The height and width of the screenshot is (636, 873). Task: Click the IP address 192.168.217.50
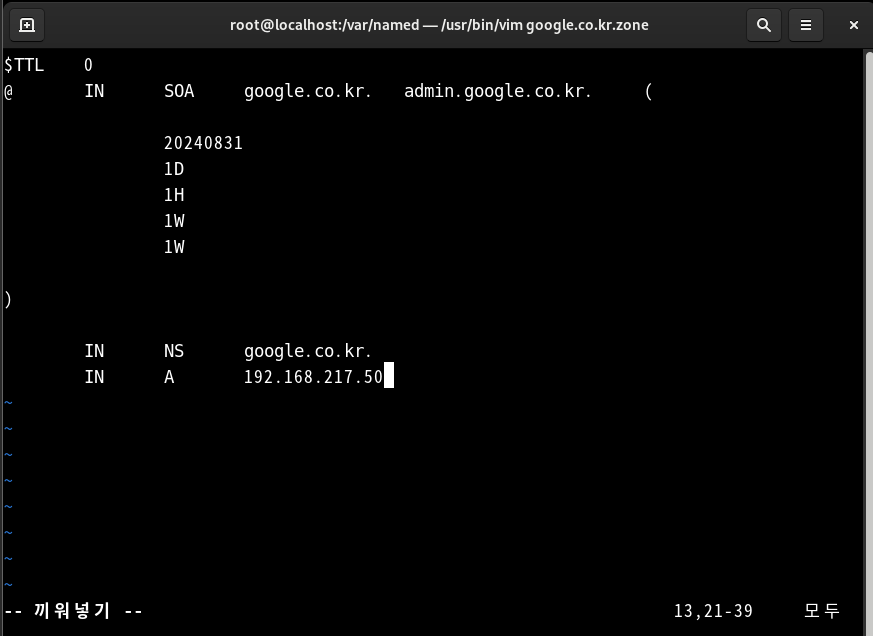(313, 377)
